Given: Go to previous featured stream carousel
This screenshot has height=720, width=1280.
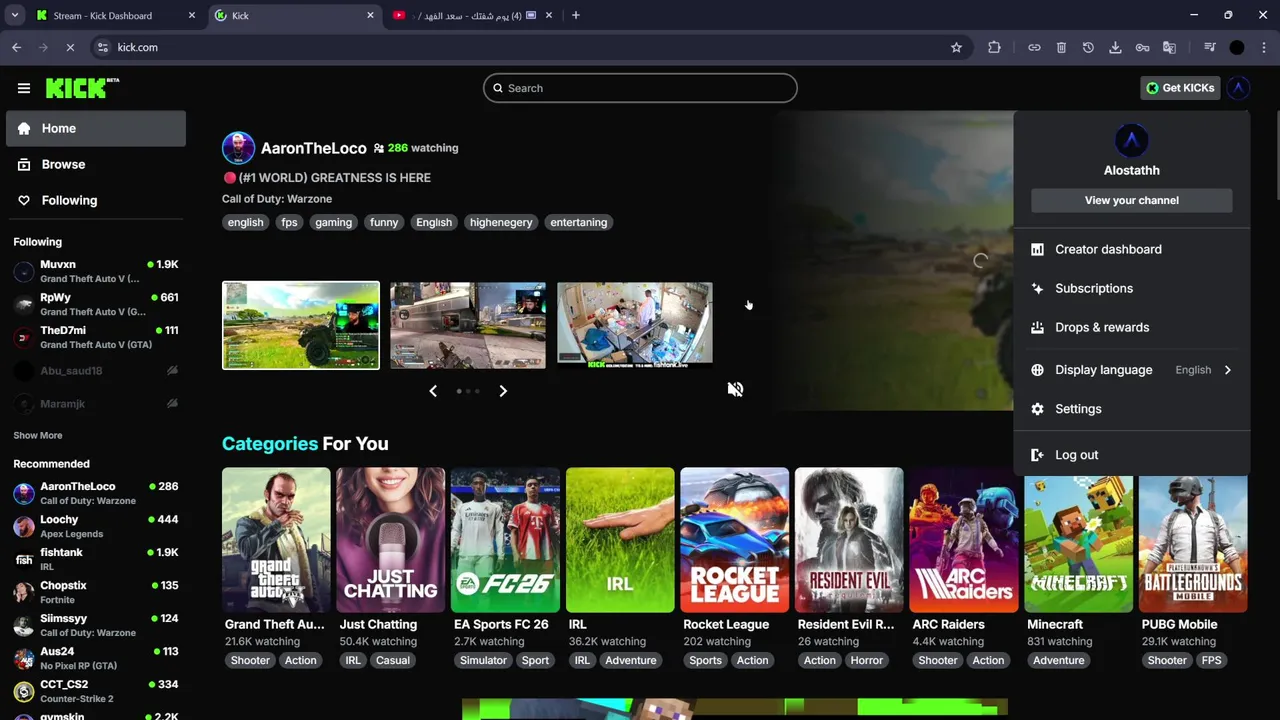Looking at the screenshot, I should (433, 391).
